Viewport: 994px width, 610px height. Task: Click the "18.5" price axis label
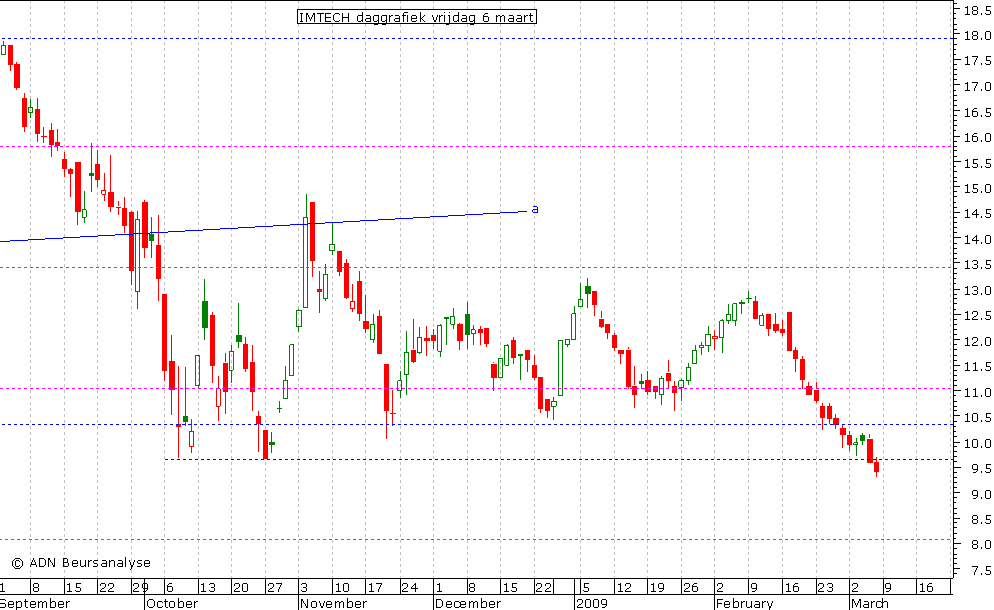point(978,10)
